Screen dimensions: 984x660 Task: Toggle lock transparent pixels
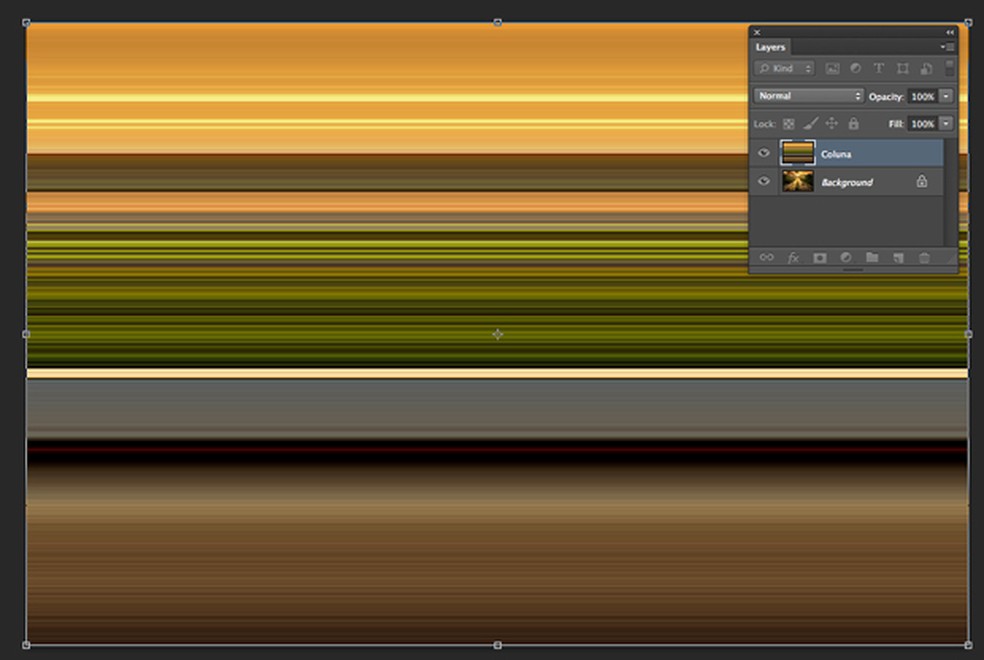tap(788, 124)
